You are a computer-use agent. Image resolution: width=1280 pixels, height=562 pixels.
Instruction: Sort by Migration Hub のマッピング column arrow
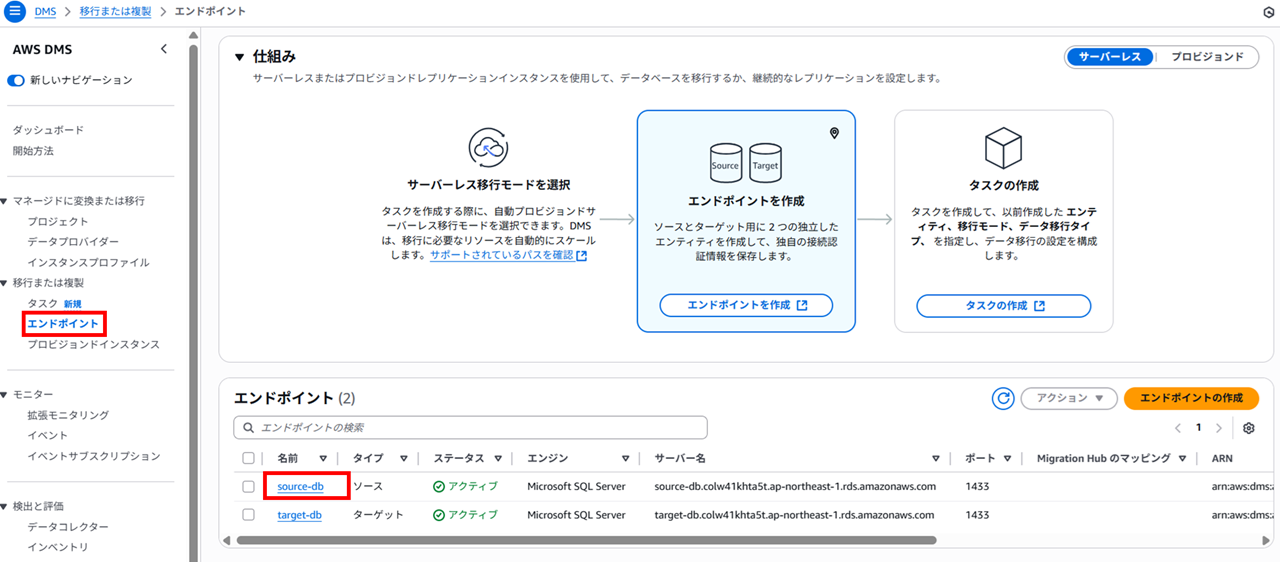[1182, 459]
